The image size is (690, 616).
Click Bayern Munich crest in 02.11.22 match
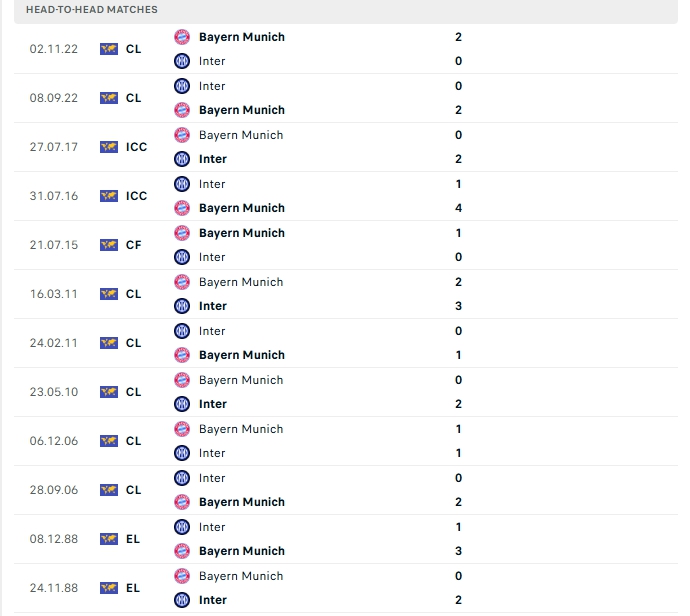click(x=182, y=37)
